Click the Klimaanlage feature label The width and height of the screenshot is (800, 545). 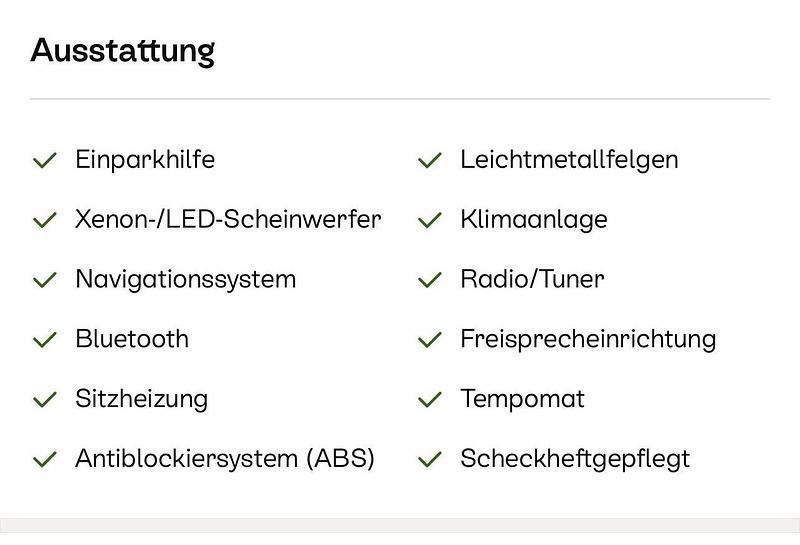[x=533, y=219]
